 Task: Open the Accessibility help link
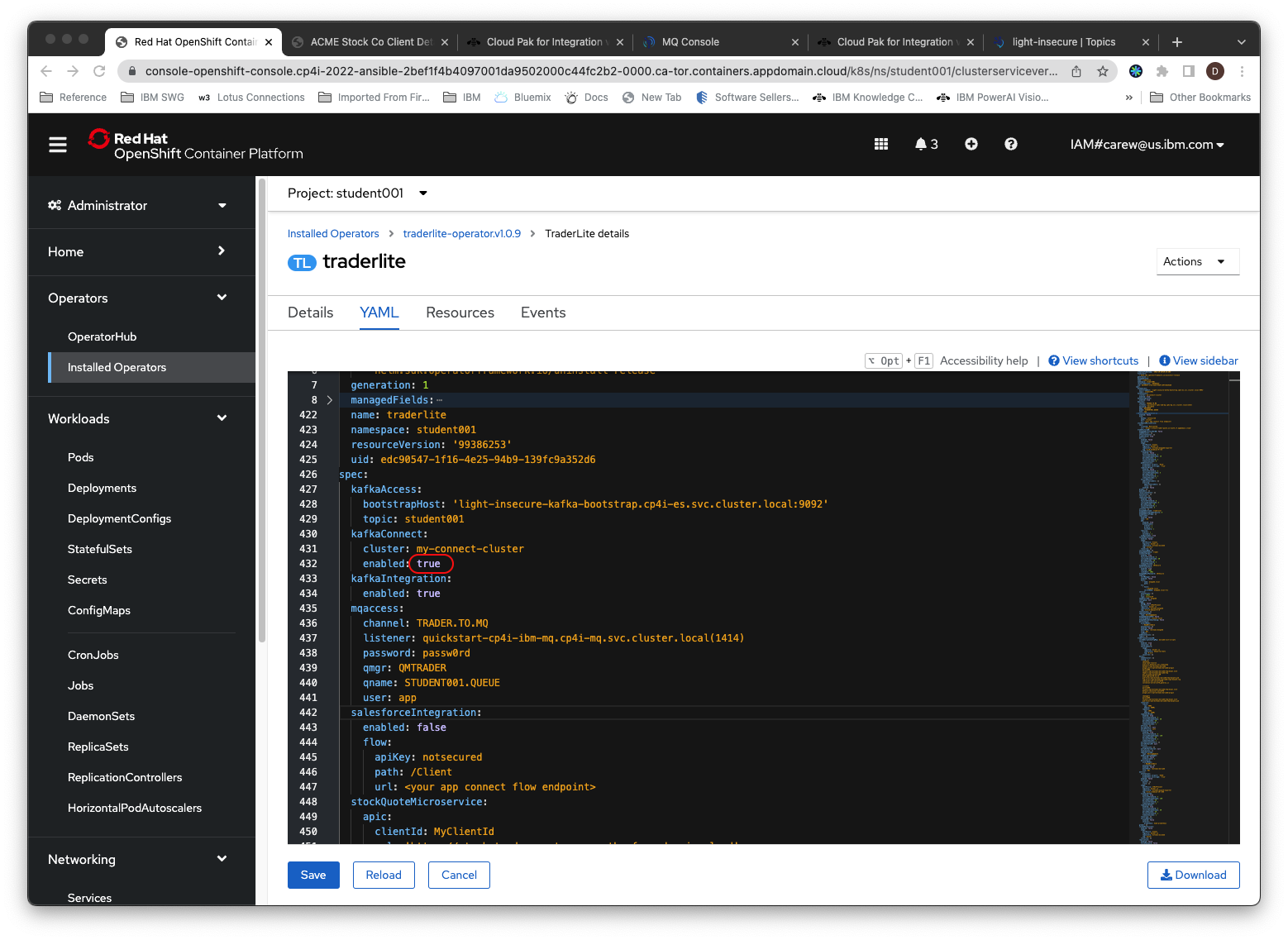coord(984,360)
